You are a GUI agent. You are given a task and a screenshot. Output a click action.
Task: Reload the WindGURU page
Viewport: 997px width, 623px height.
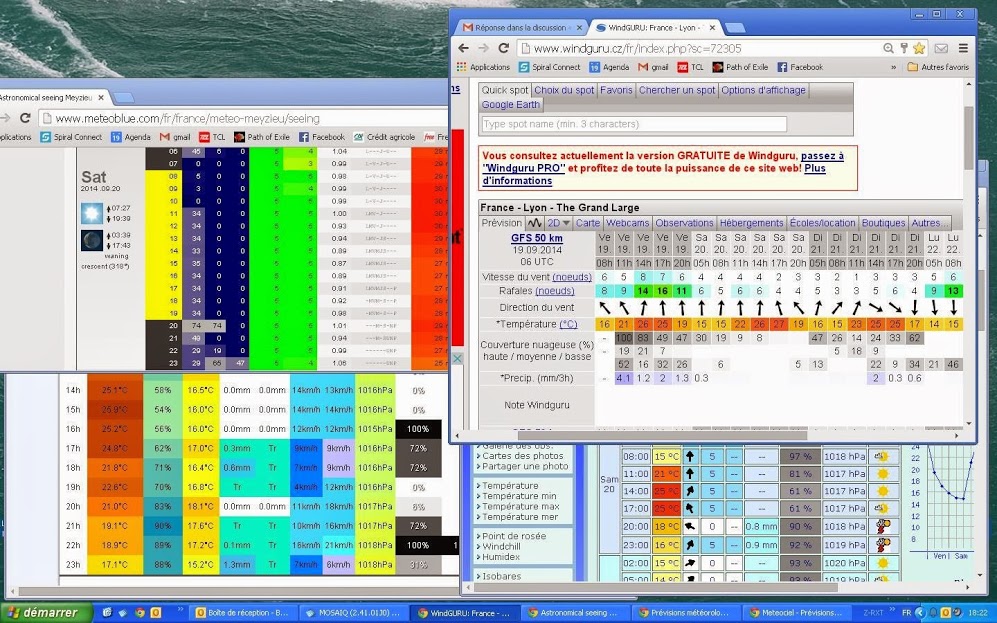click(504, 48)
